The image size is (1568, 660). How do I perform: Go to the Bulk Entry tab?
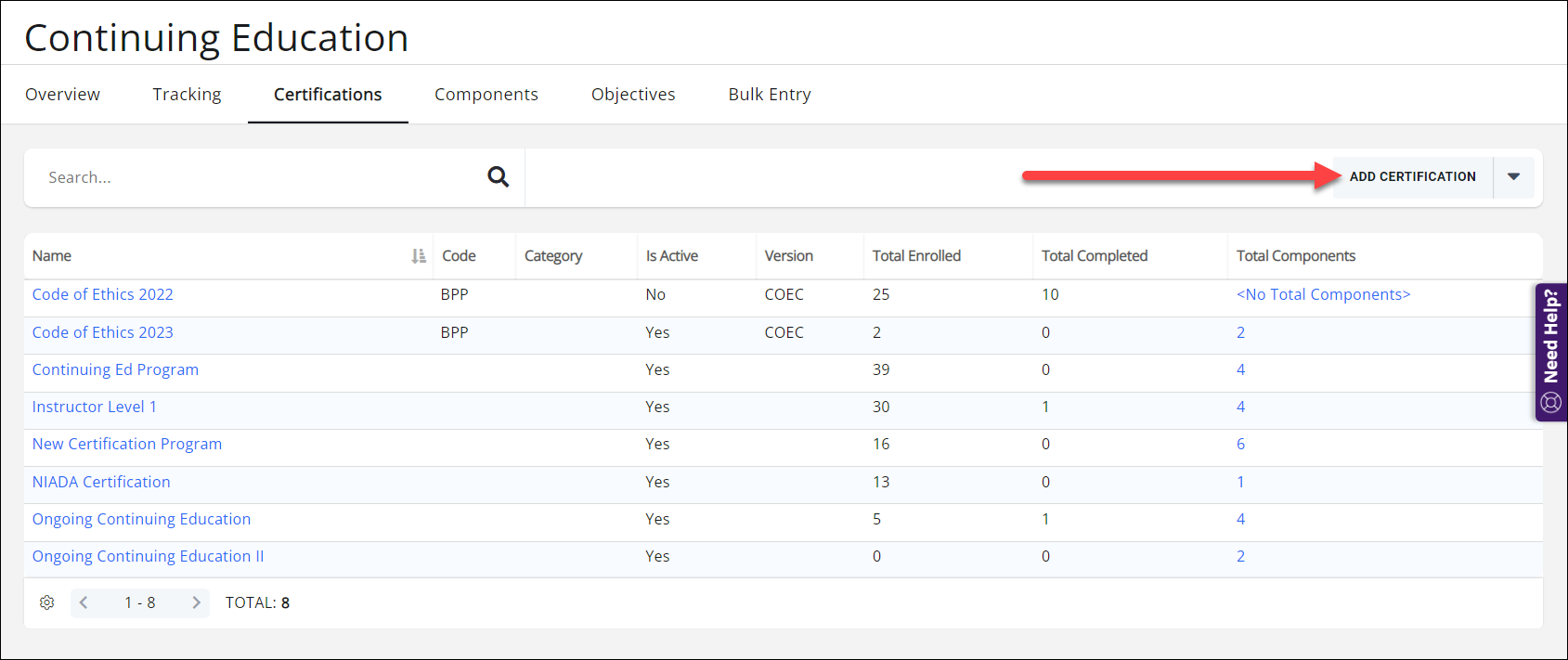(x=769, y=95)
